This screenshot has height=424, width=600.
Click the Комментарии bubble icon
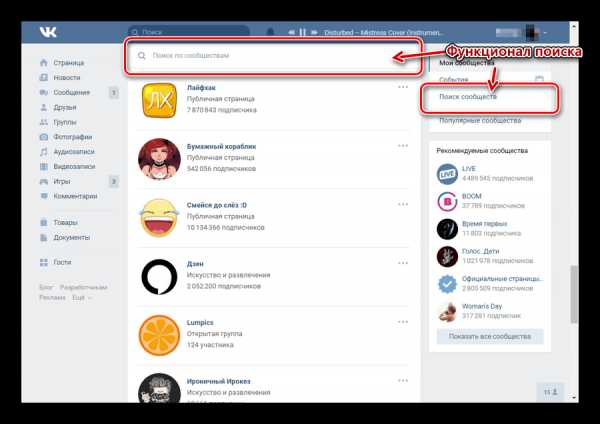[44, 196]
